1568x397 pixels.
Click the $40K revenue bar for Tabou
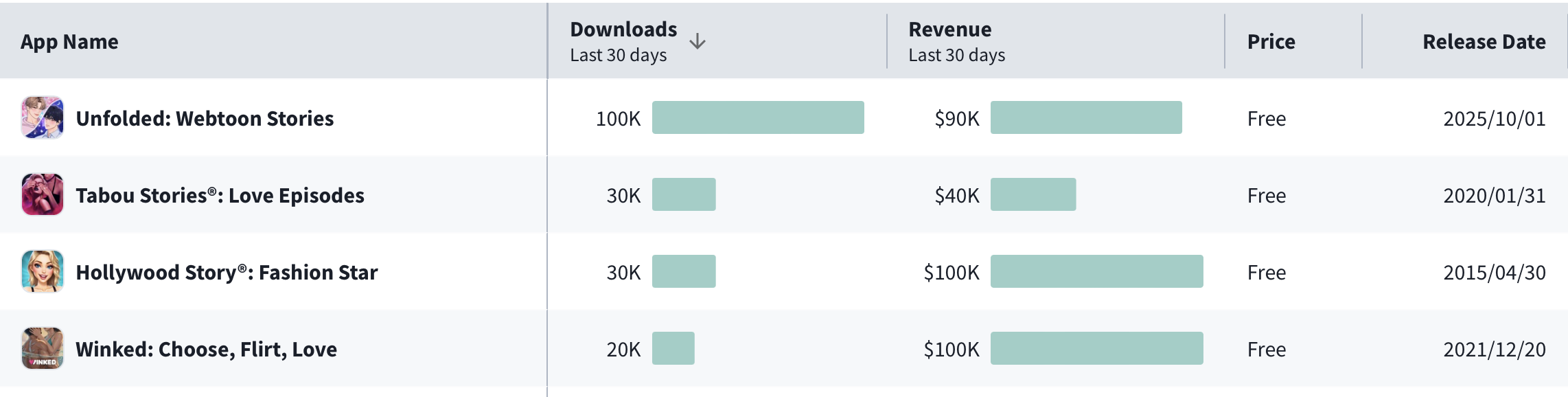pyautogui.click(x=1033, y=194)
